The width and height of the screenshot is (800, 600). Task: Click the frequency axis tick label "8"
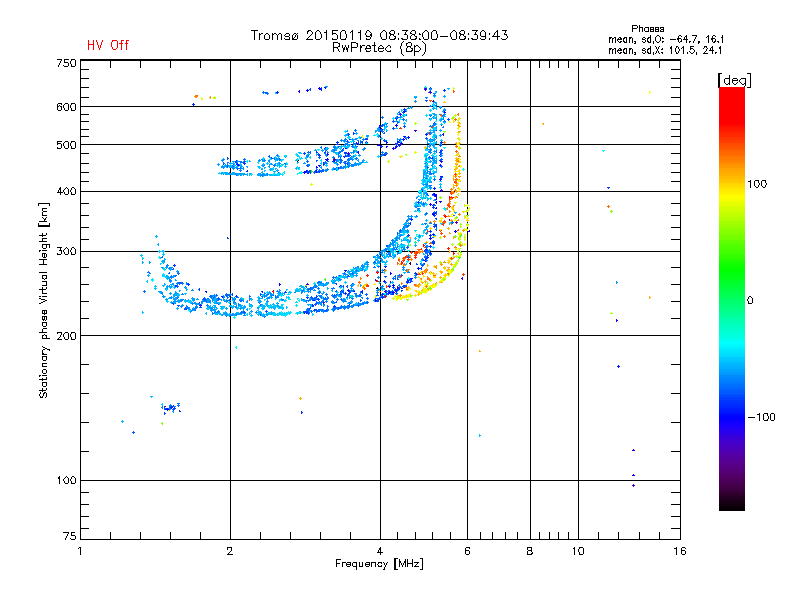pos(530,551)
